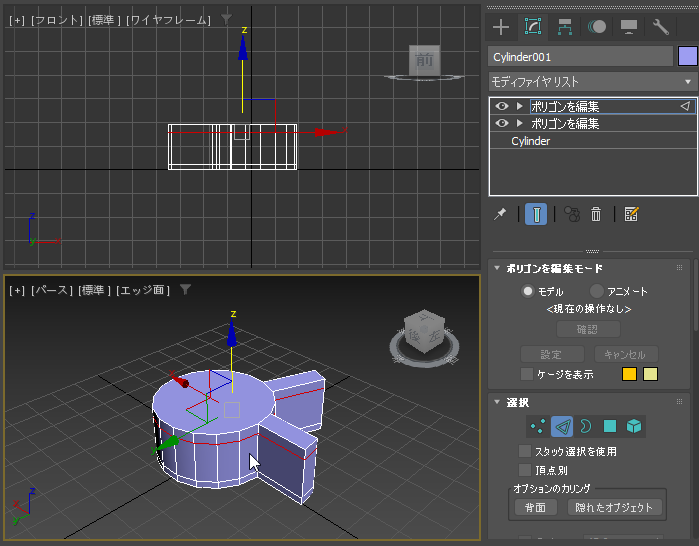Screen dimensions: 699x546
Task: Expand the second ポリゴンを編集 modifier
Action: click(519, 123)
